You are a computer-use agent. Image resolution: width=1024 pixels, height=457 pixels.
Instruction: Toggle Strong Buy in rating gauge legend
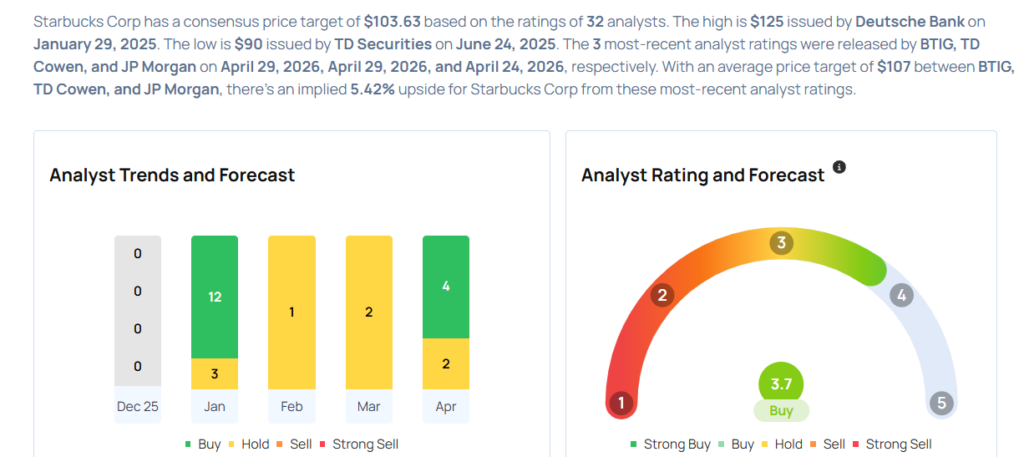pos(674,444)
